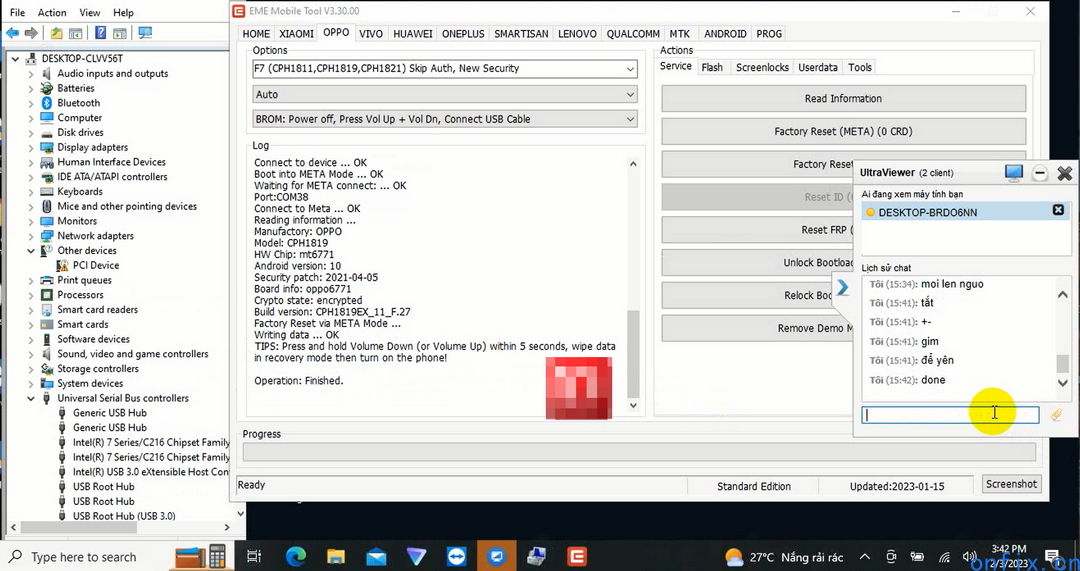Remove client DESKTOP-BRDO6NN with the X icon
The image size is (1080, 571).
1059,210
